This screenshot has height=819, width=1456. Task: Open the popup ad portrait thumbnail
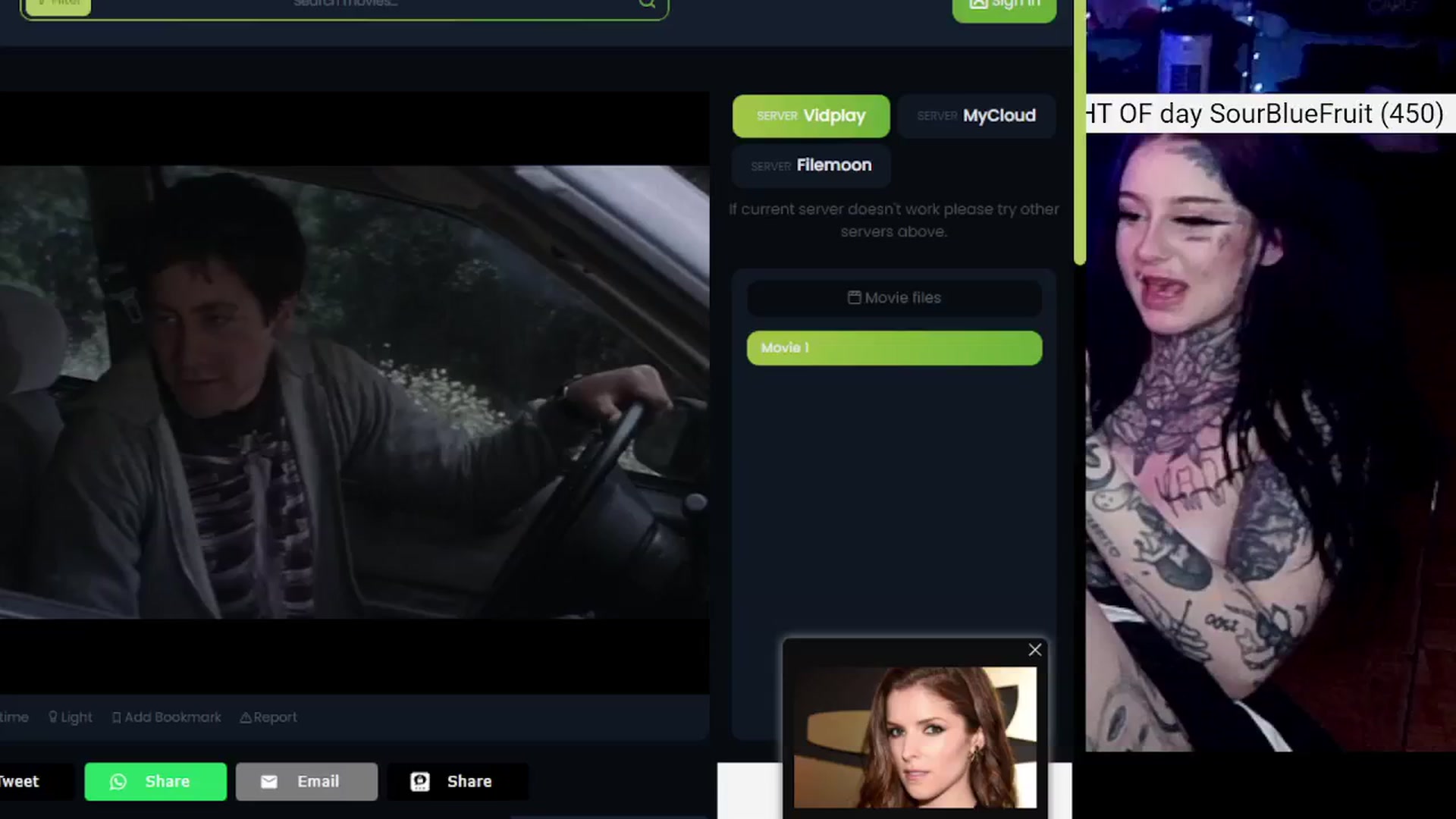(915, 737)
